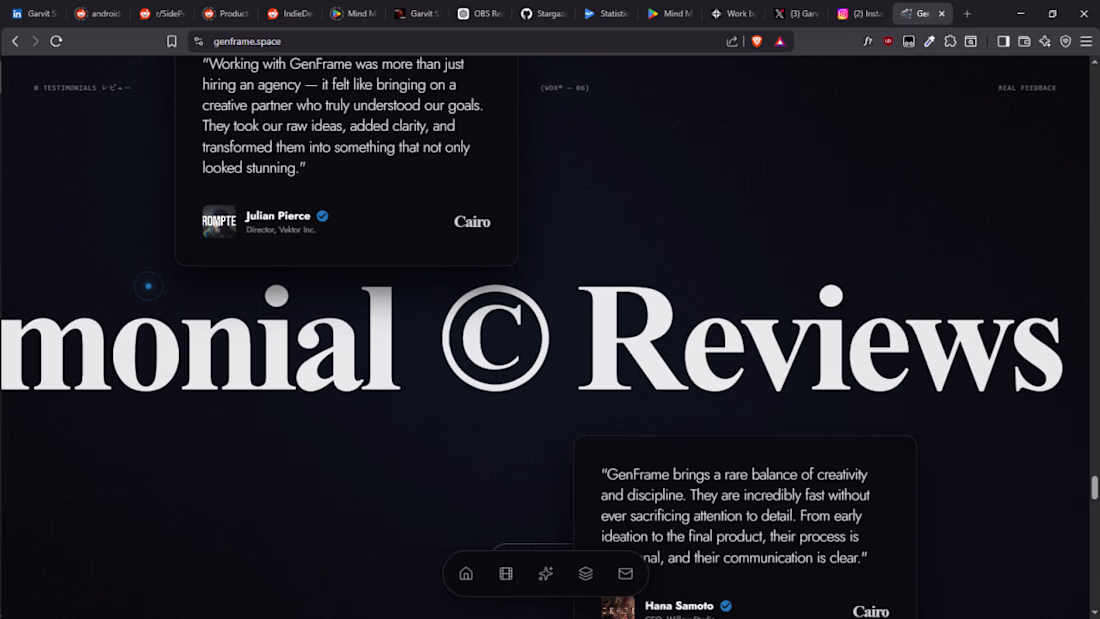The width and height of the screenshot is (1100, 619).
Task: Switch to the GitHub Stargazers tab
Action: click(545, 13)
